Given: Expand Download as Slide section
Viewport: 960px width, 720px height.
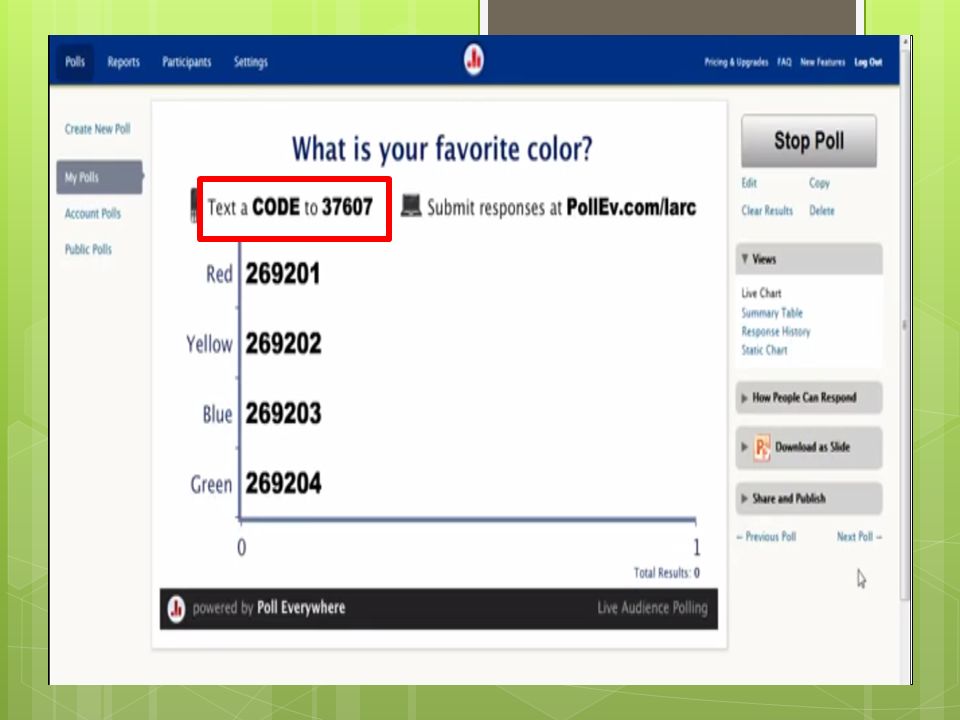Looking at the screenshot, I should 809,448.
